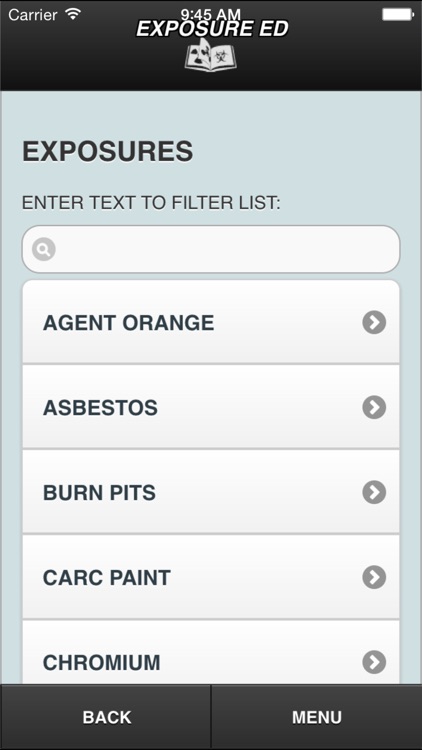Select the CARC PAINT list item
The width and height of the screenshot is (422, 750).
coord(211,577)
